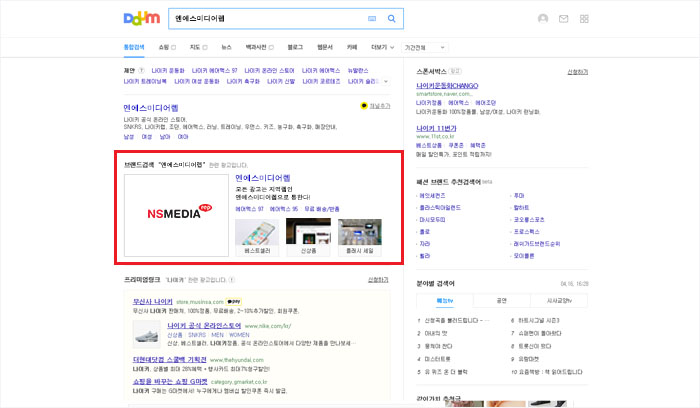Click ranked search term 유랑마켓

point(529,359)
